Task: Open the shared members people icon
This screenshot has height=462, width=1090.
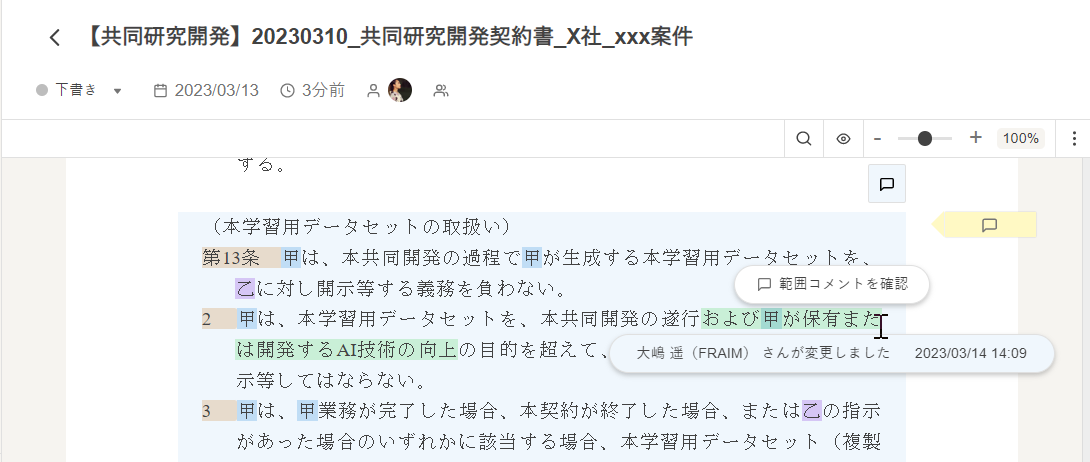Action: pos(440,90)
